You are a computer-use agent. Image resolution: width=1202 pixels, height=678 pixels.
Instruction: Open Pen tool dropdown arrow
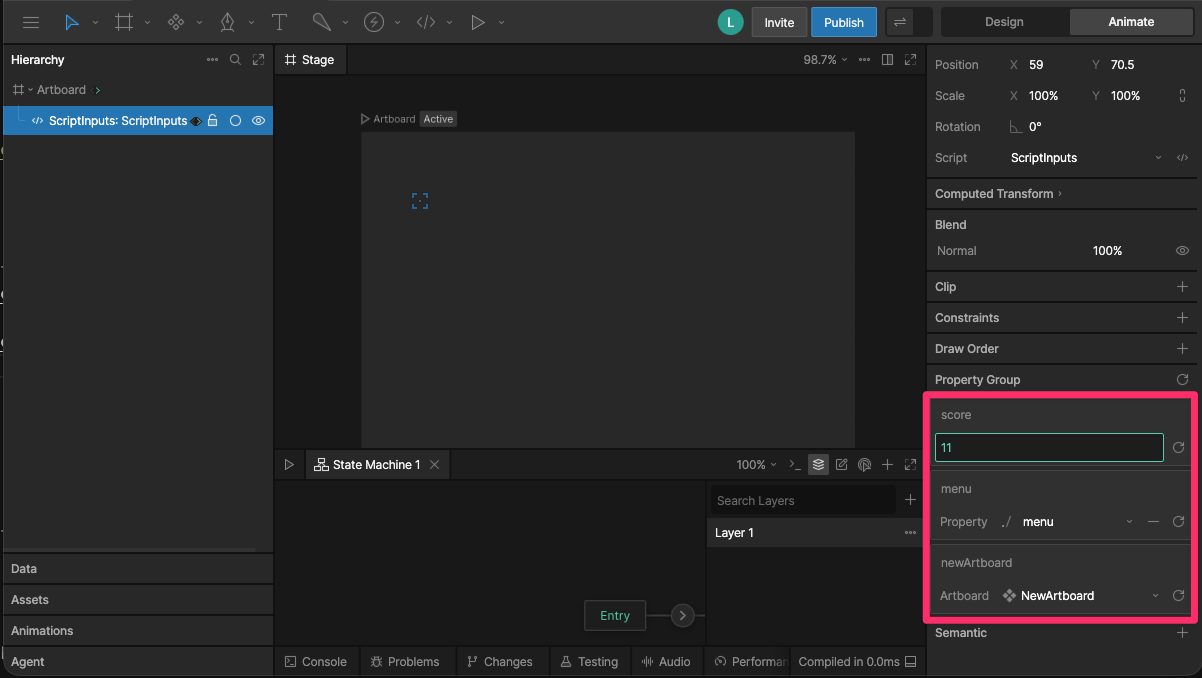point(252,23)
